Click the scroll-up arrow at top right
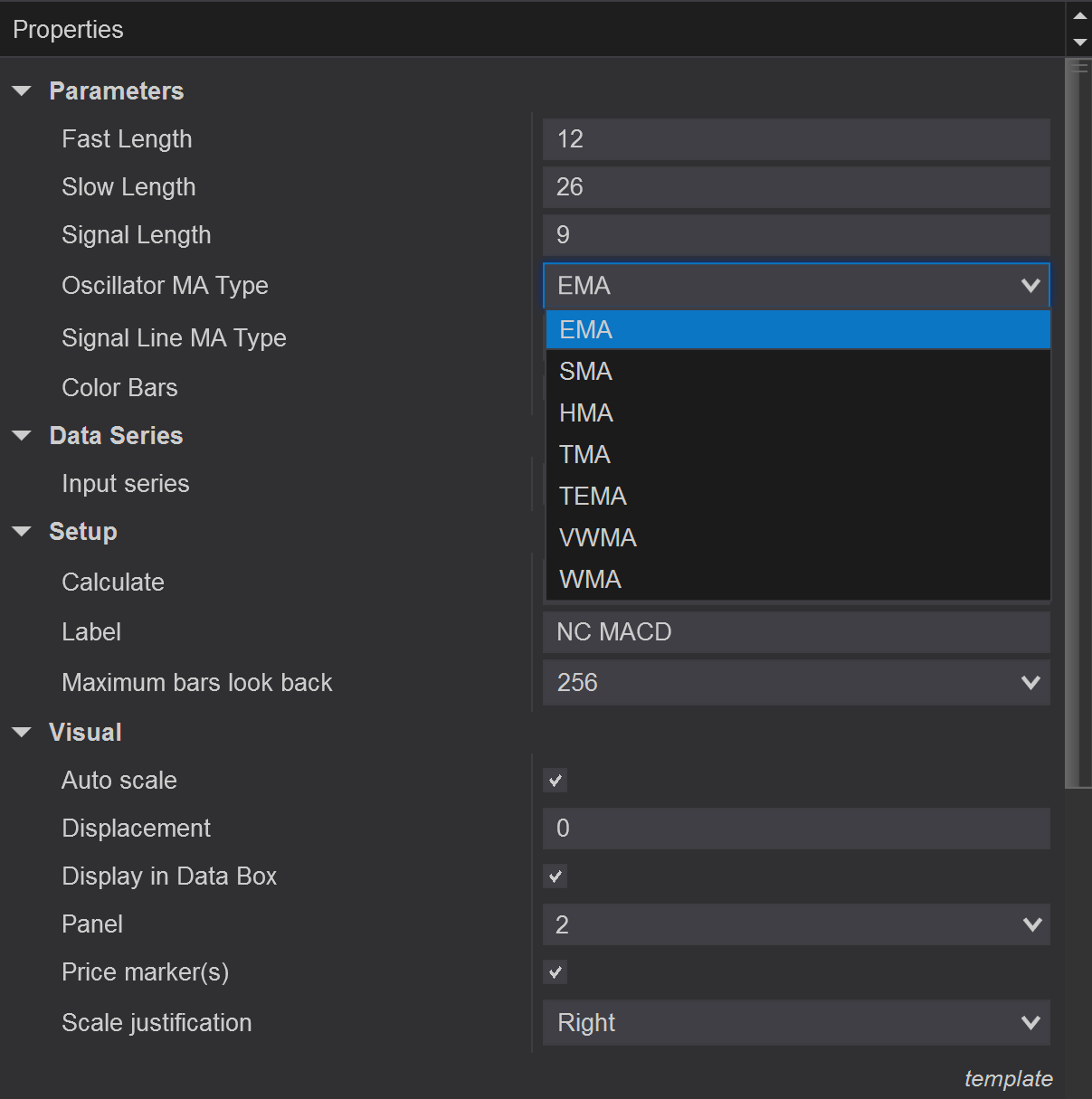 1080,14
